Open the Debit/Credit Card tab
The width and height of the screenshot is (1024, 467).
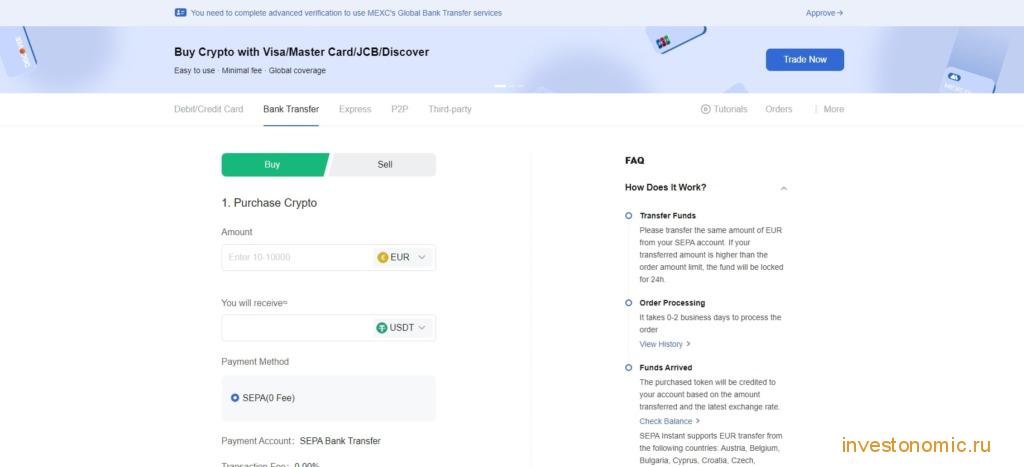208,109
